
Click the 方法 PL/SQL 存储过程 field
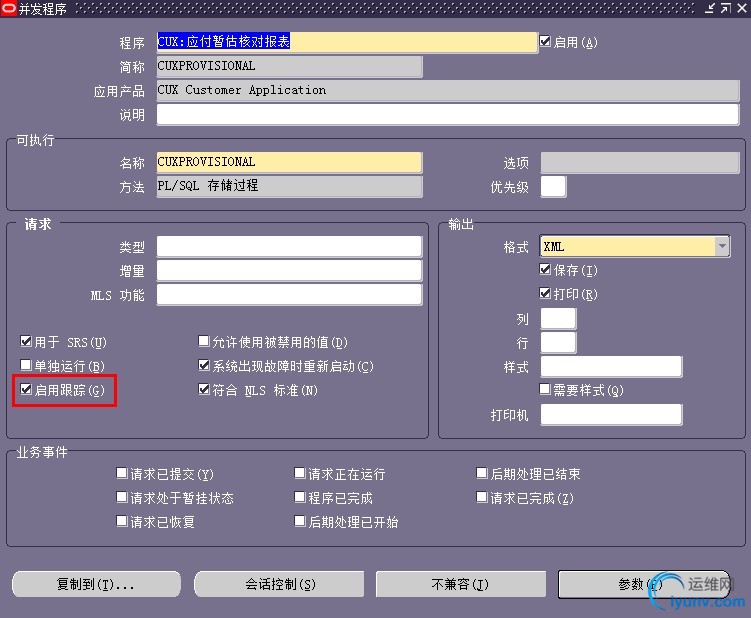(x=289, y=186)
